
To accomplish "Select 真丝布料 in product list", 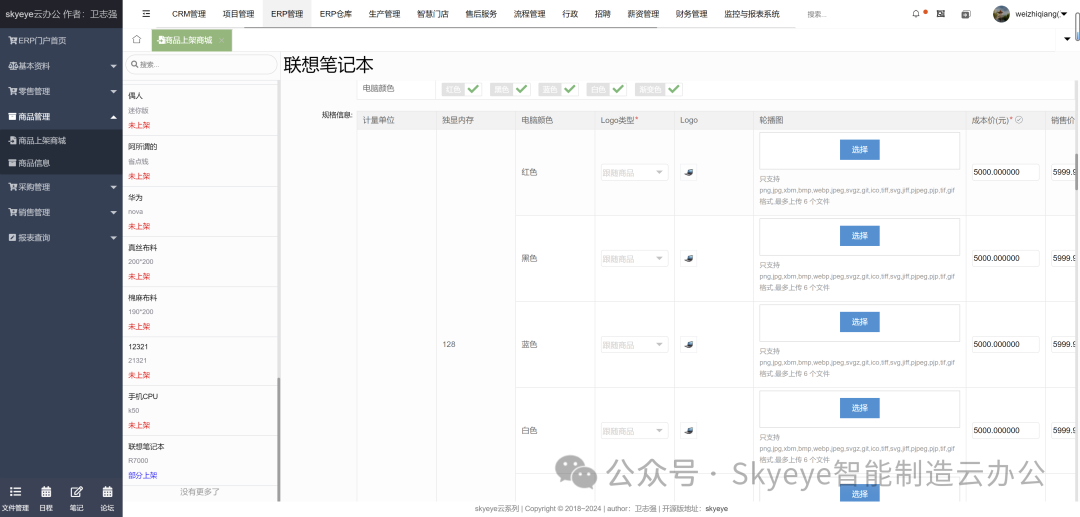I will pos(200,262).
